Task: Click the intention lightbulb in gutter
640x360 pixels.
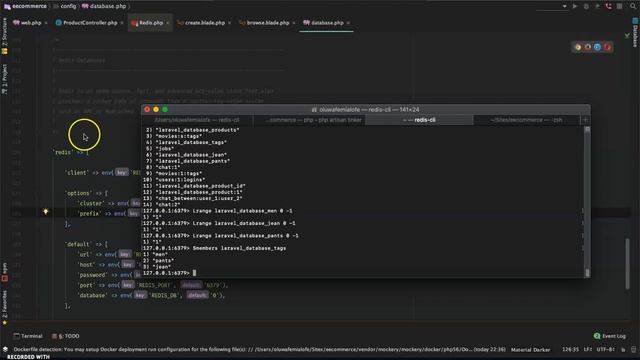Action: tap(46, 211)
